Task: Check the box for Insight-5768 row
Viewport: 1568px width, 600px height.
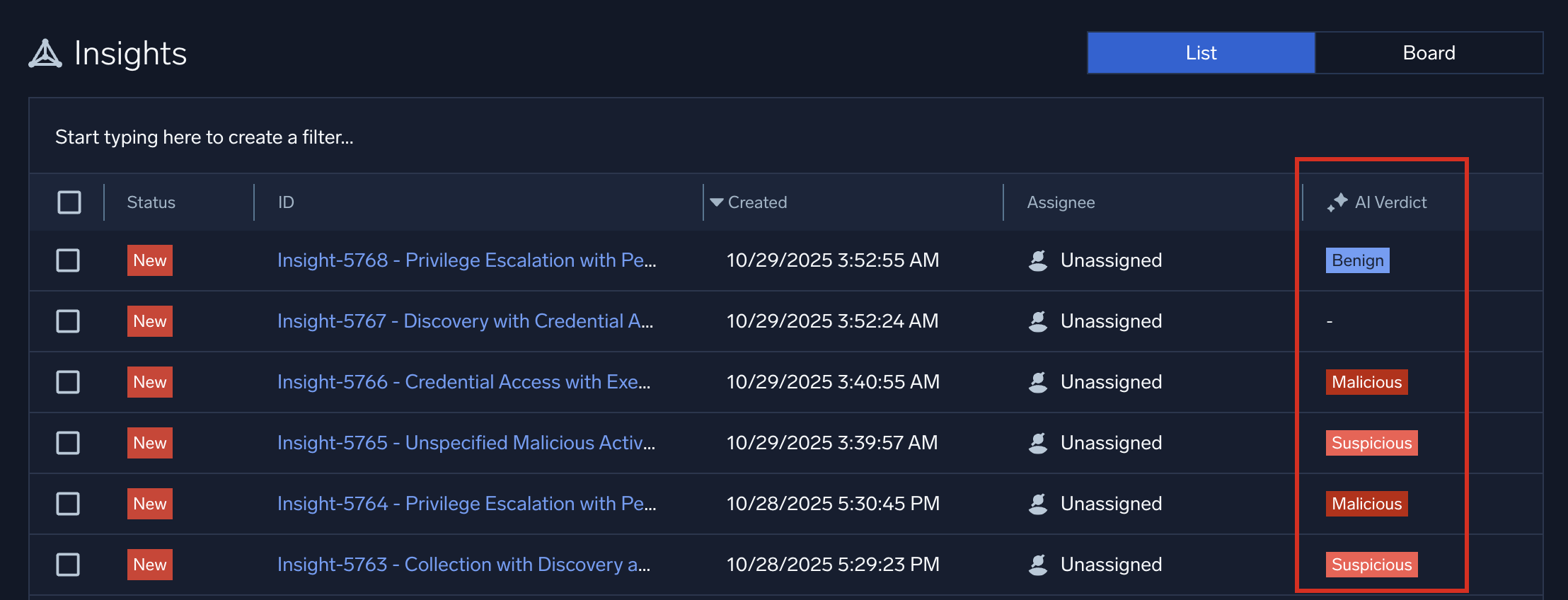Action: point(68,260)
